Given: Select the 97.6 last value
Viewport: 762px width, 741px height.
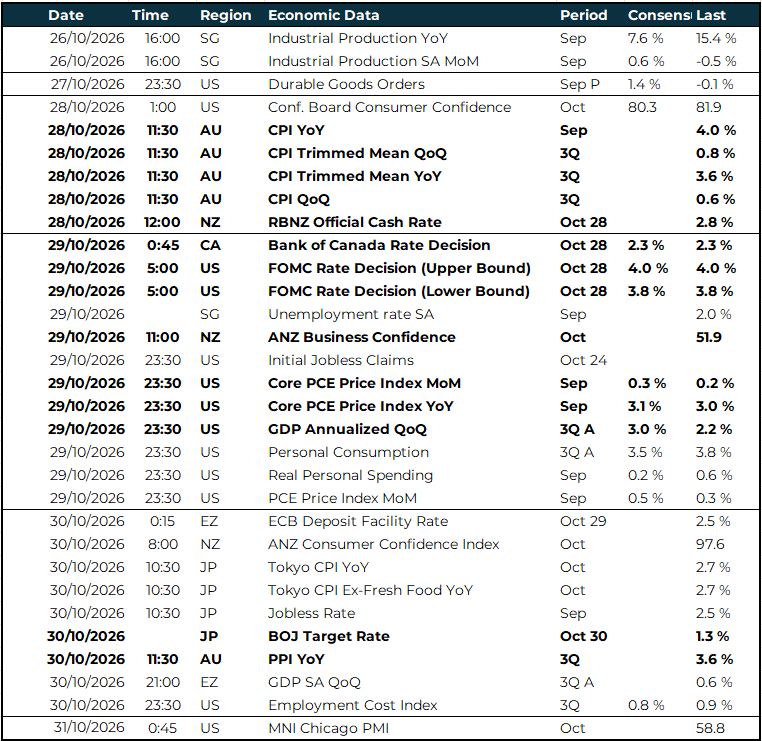Looking at the screenshot, I should pyautogui.click(x=710, y=544).
